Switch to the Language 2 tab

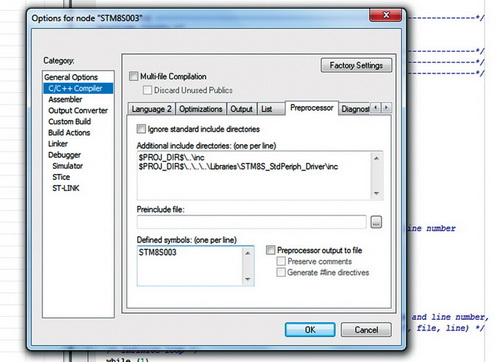coord(151,109)
